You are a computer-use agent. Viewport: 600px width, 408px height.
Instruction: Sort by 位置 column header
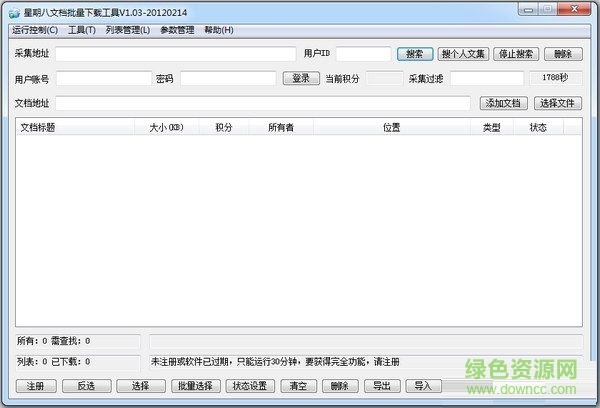(x=392, y=127)
